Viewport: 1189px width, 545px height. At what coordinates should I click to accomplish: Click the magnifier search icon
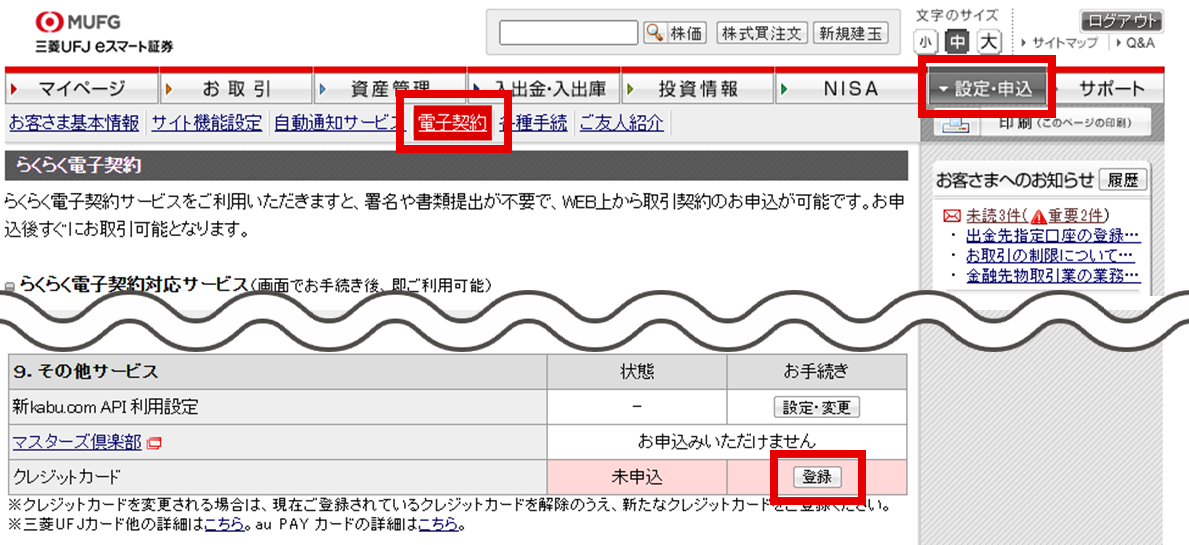click(654, 33)
